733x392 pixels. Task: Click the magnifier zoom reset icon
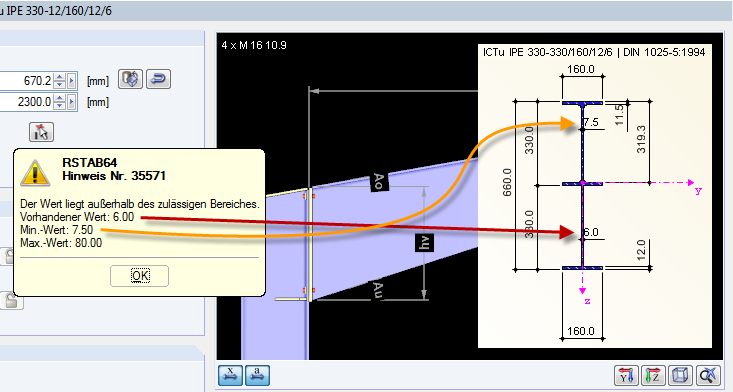tap(708, 375)
